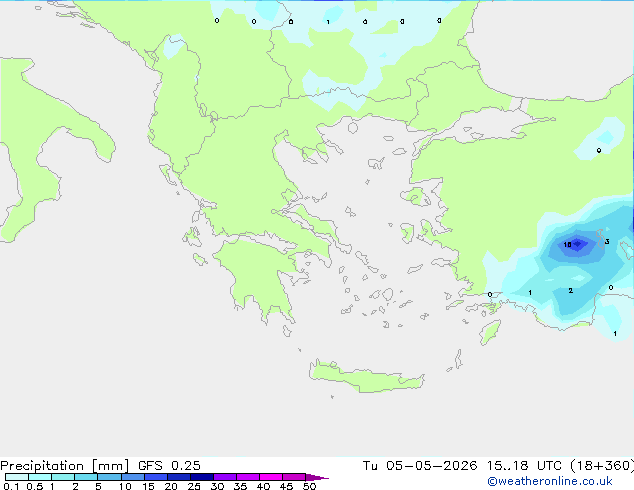634x490 pixels.
Task: Click the 'GFS 0.25' model label
Action: point(169,466)
